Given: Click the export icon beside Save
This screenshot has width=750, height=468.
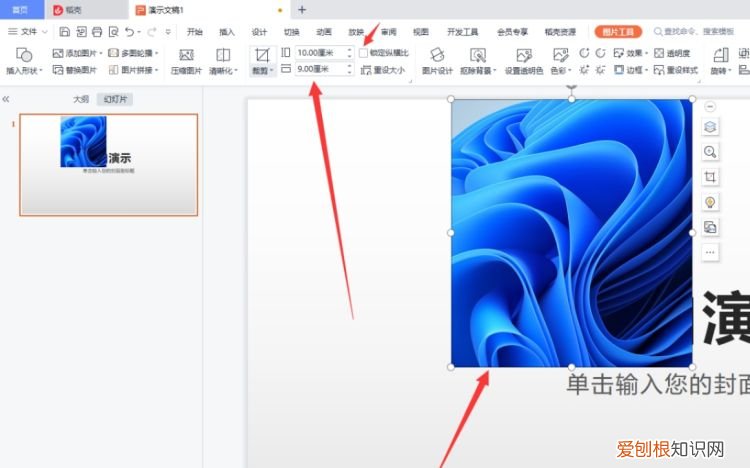Looking at the screenshot, I should click(81, 32).
